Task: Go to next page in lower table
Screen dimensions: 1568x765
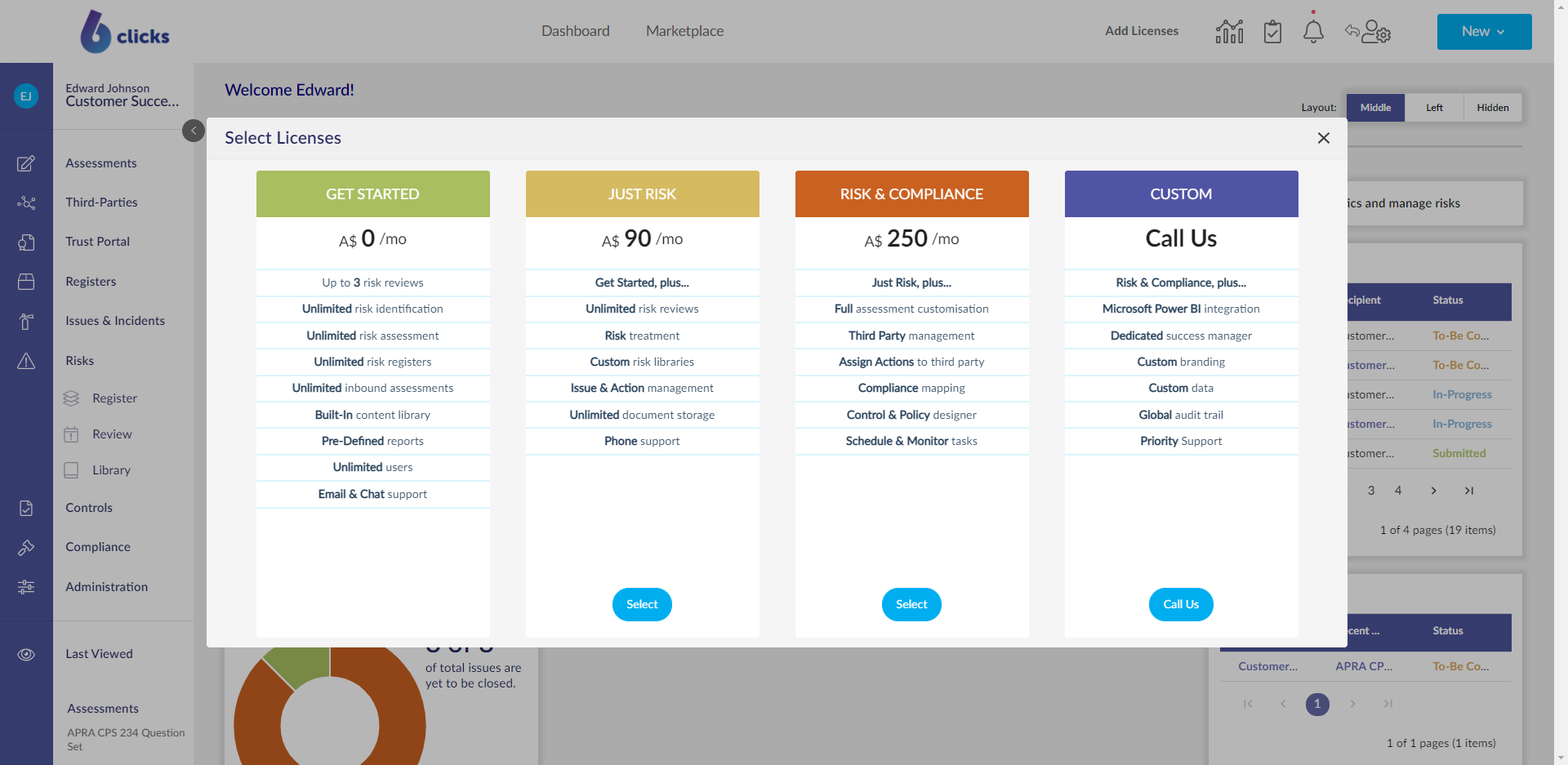Action: 1352,704
